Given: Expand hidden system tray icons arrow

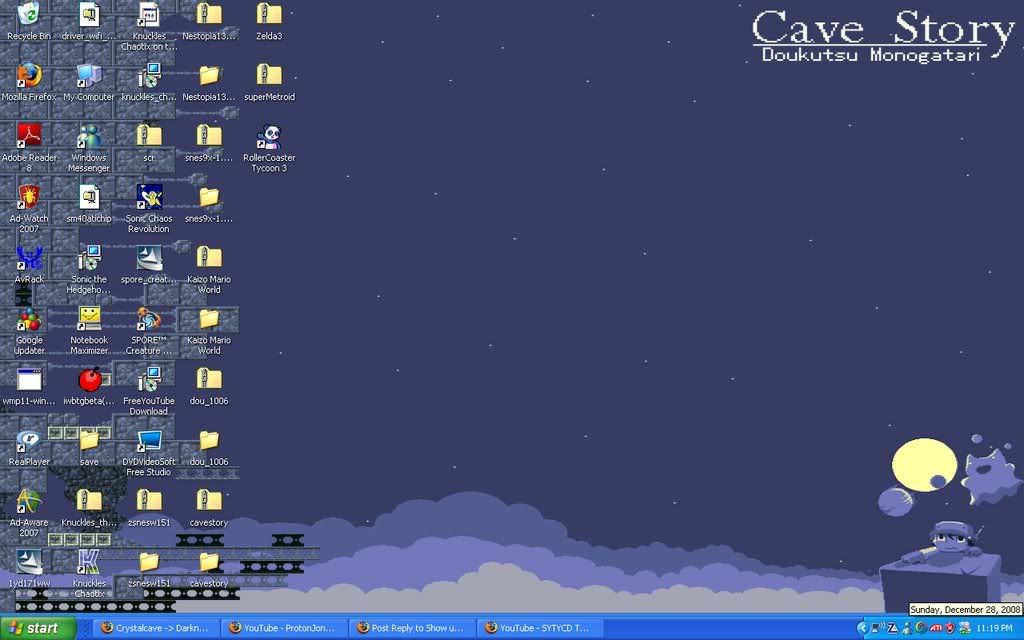Looking at the screenshot, I should click(x=862, y=628).
